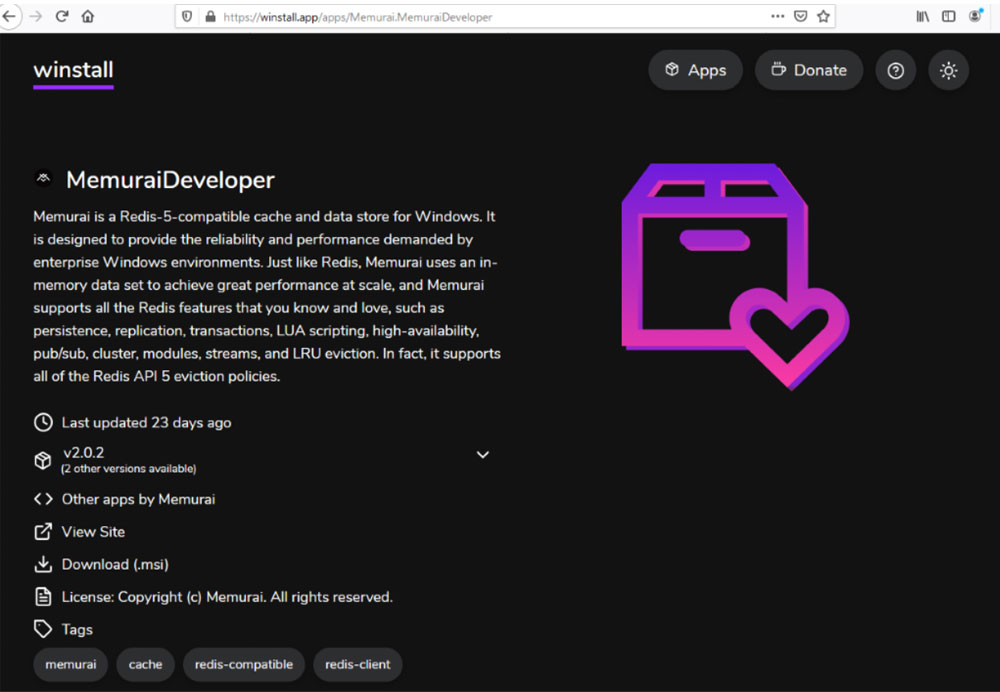1000x692 pixels.
Task: Select the 'memurai' tag
Action: point(71,664)
